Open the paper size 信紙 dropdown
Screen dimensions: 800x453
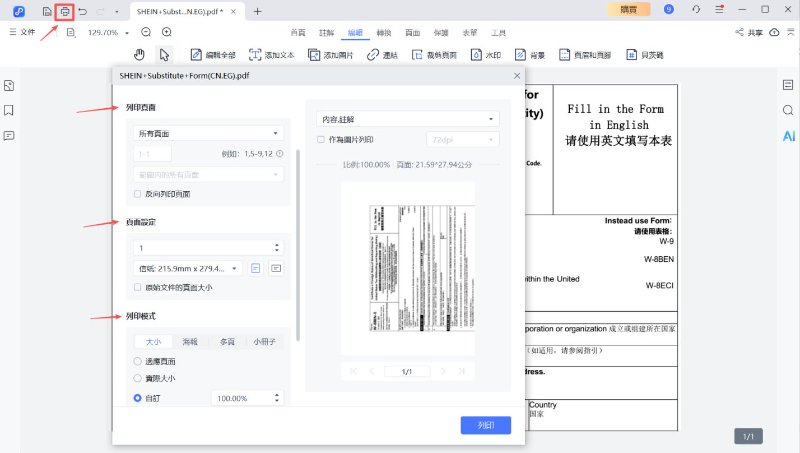[188, 268]
